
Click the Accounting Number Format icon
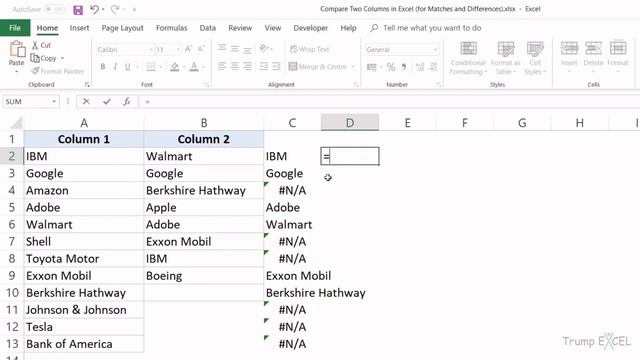coord(371,67)
